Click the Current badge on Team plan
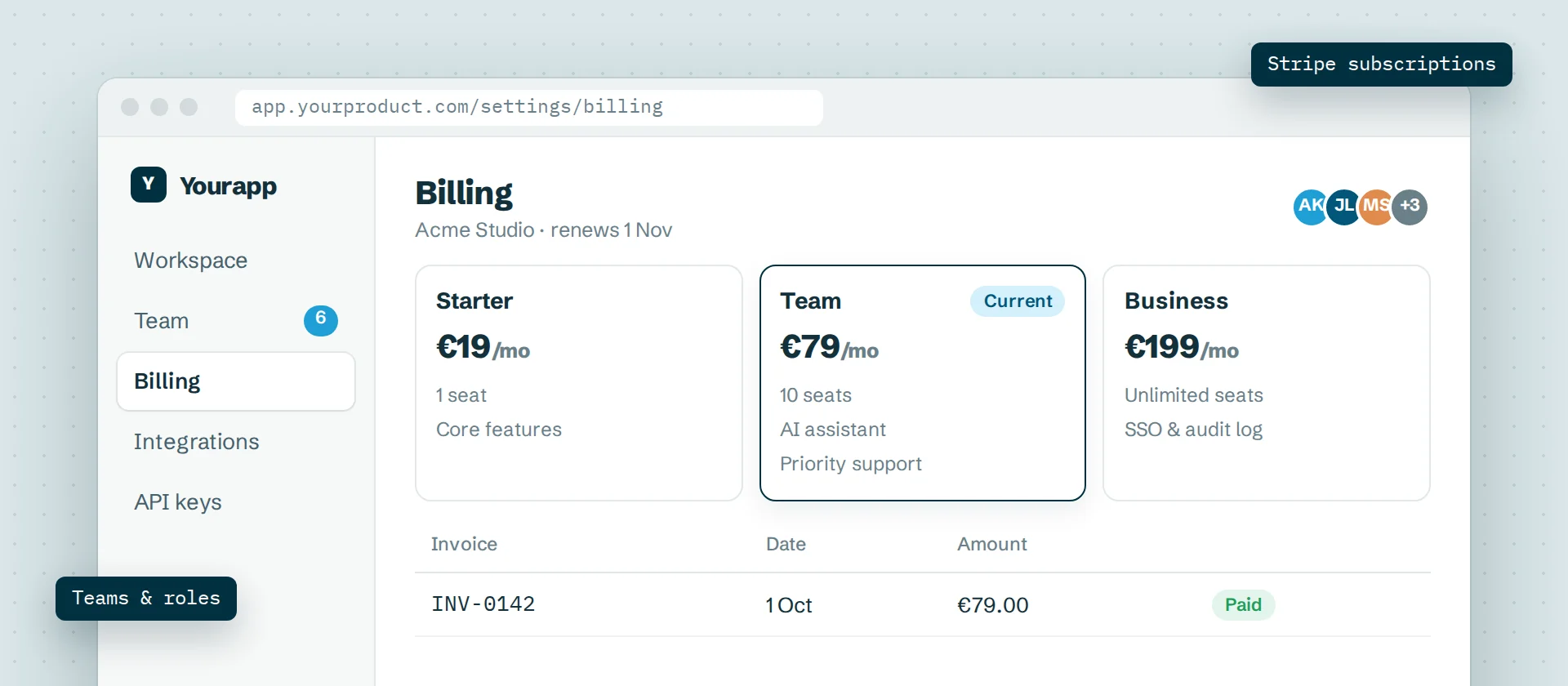1568x686 pixels. 1018,301
